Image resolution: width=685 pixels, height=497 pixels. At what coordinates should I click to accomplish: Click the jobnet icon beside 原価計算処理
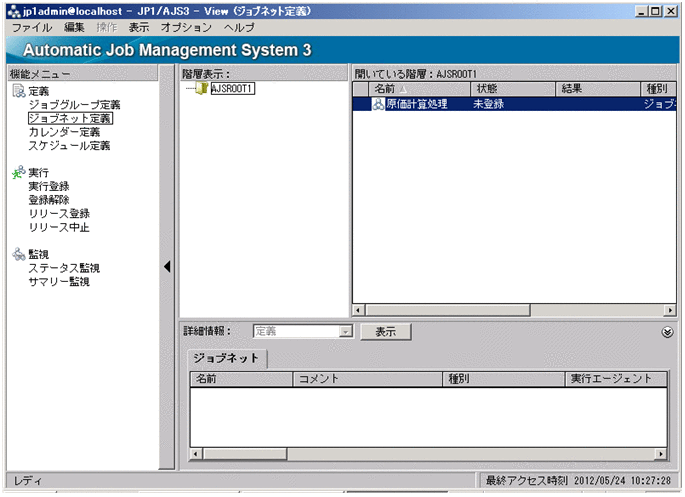tap(378, 104)
